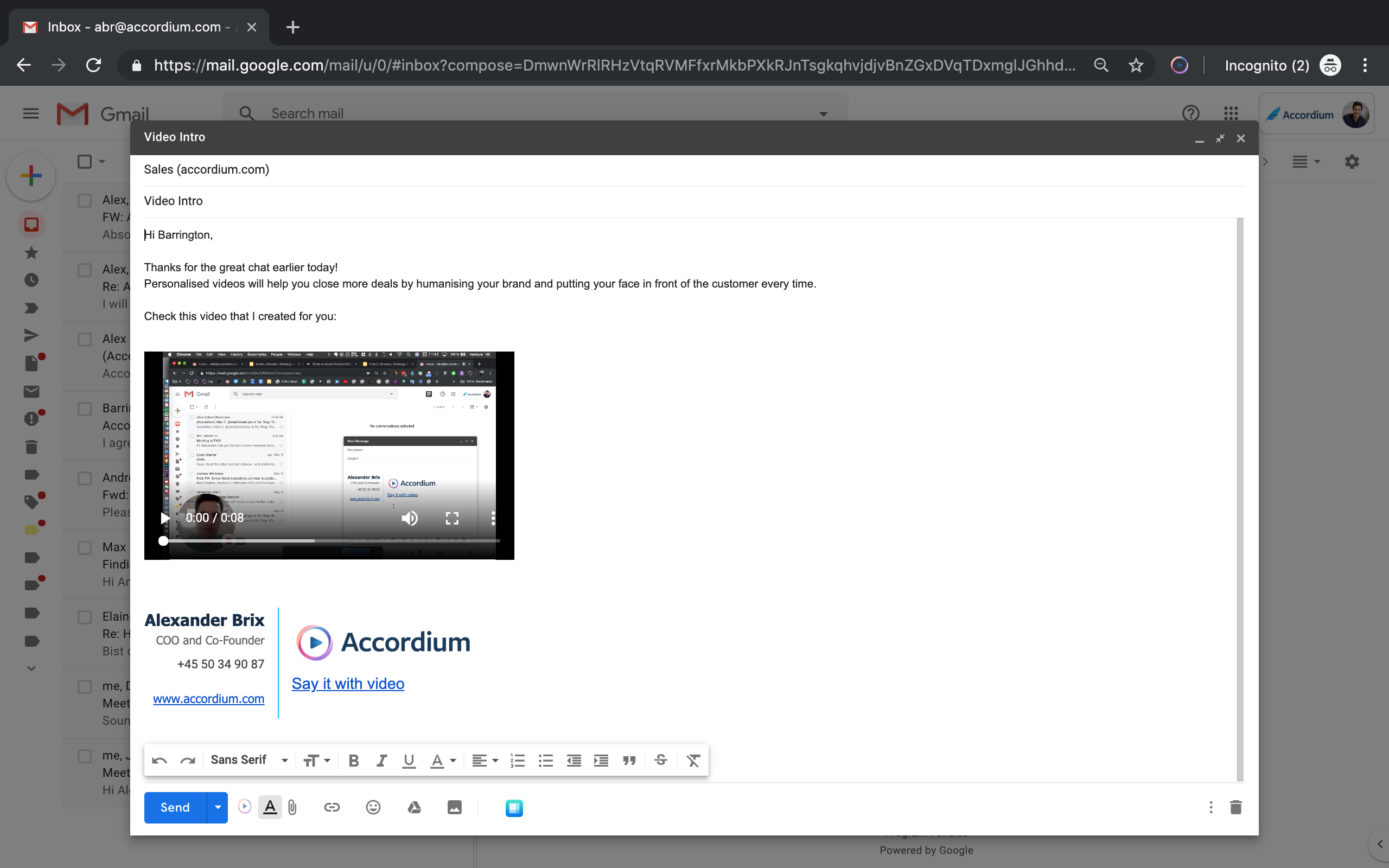Select the 'Andr Fwd:' email checkbox
The width and height of the screenshot is (1389, 868).
[x=85, y=478]
